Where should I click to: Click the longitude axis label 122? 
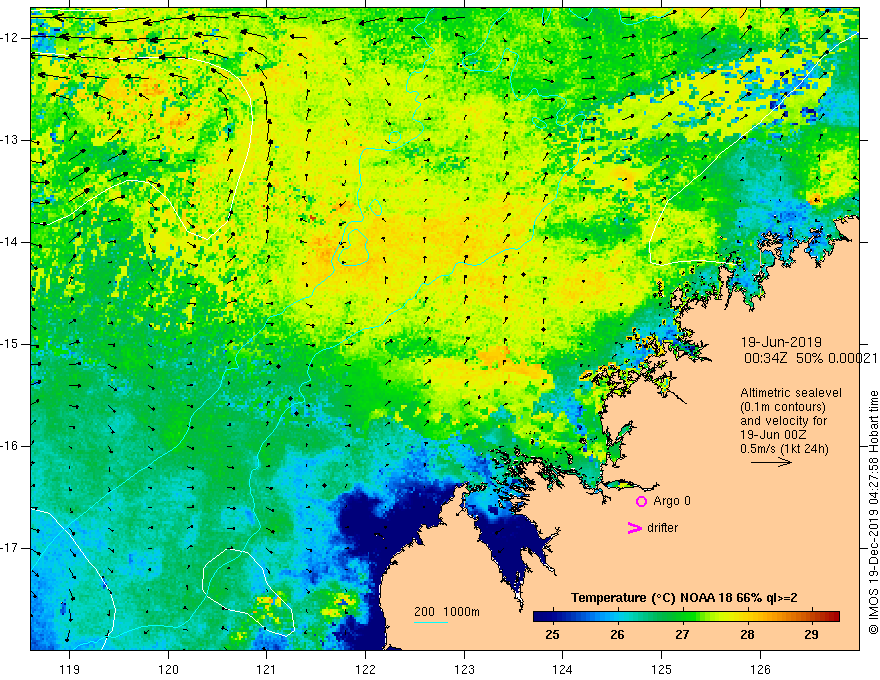365,669
